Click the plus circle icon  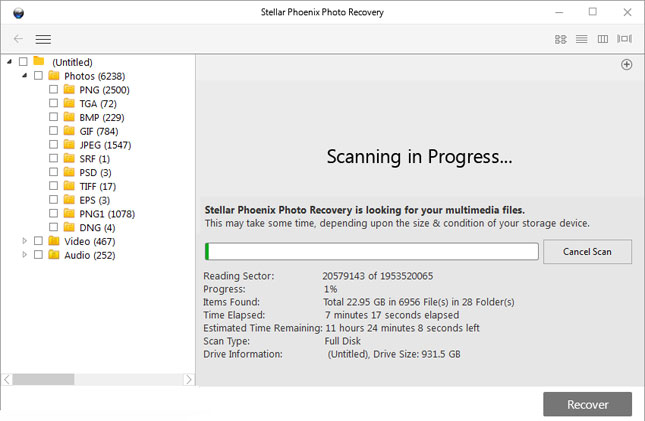(x=626, y=65)
